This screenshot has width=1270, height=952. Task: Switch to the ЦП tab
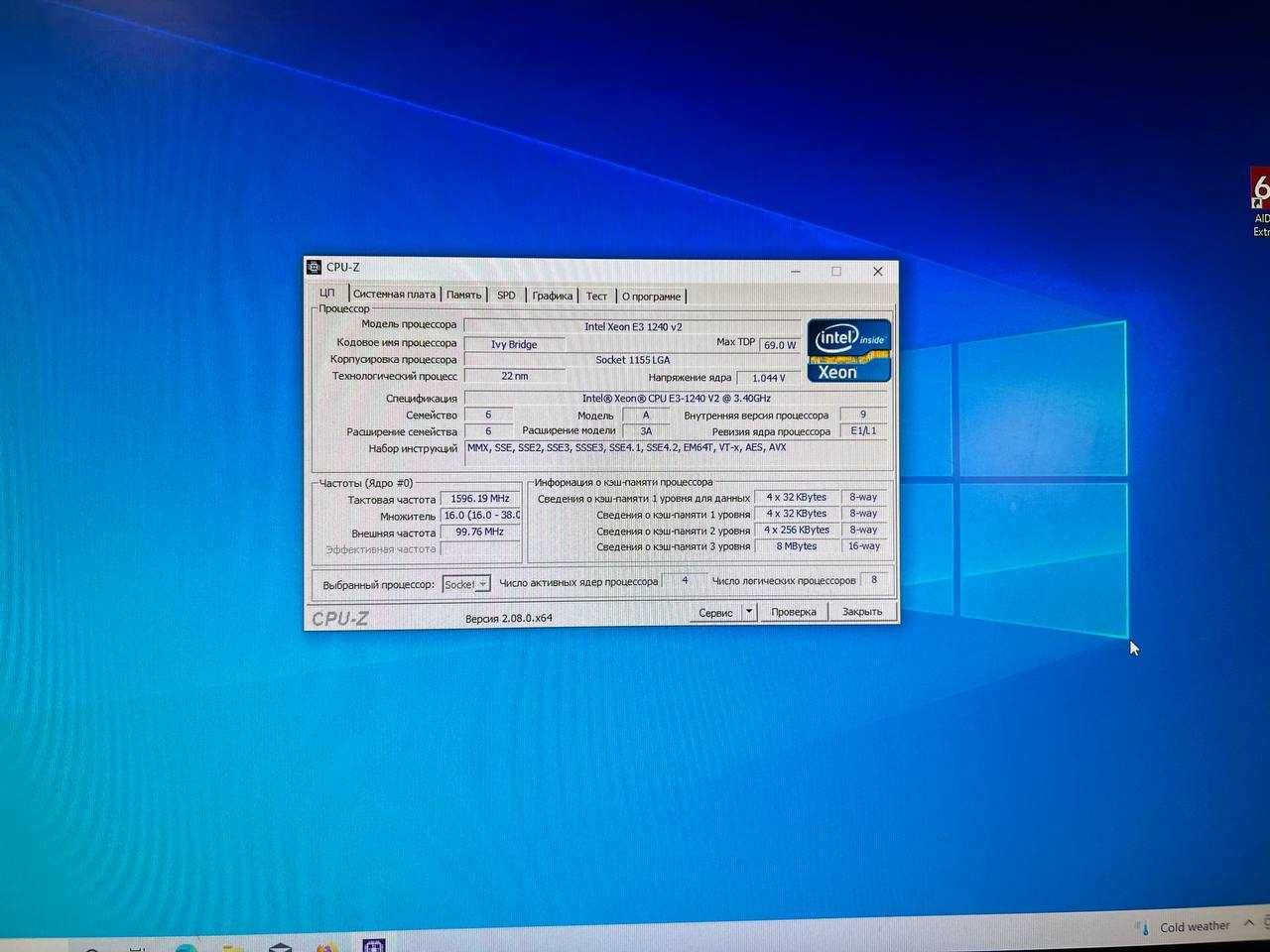[327, 294]
